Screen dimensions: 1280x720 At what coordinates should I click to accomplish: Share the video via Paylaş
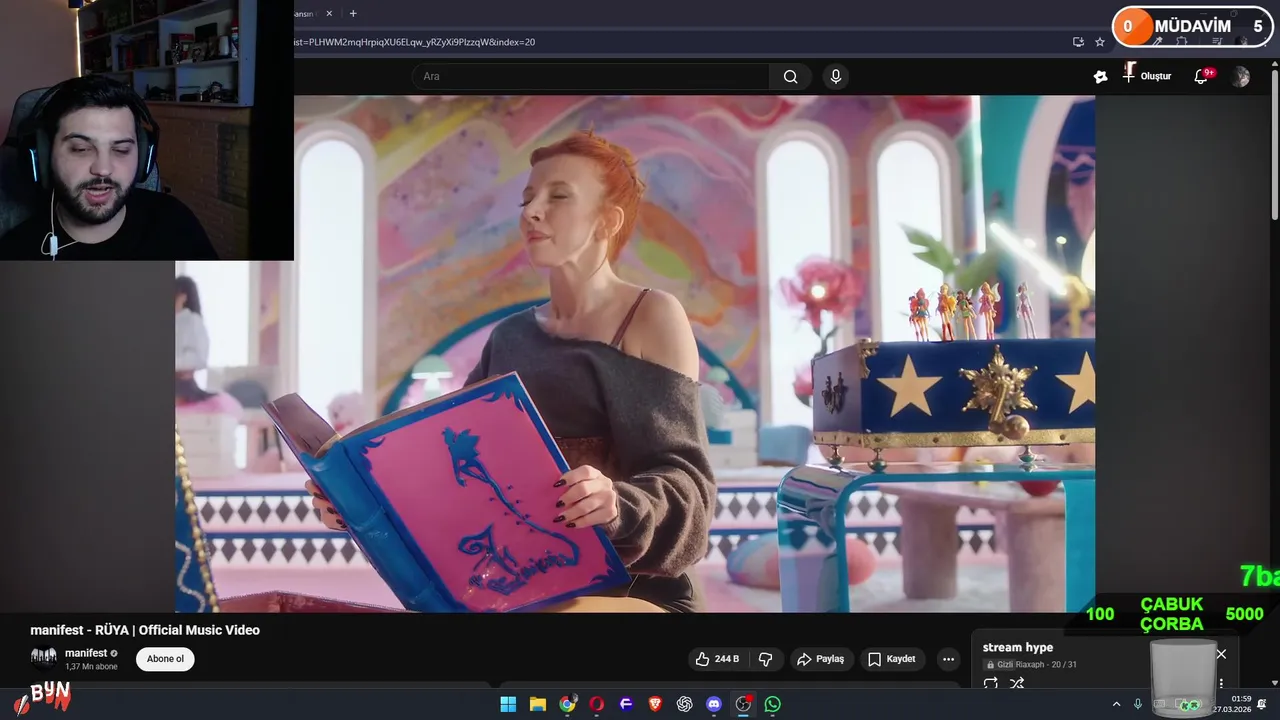[x=820, y=659]
